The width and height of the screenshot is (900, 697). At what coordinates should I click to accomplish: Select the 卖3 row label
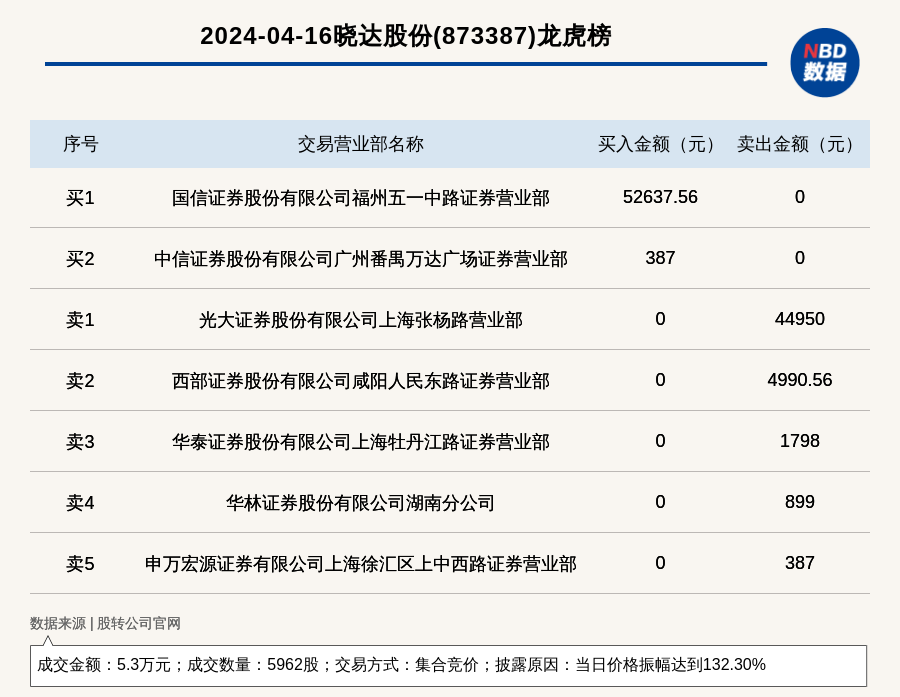pos(80,442)
